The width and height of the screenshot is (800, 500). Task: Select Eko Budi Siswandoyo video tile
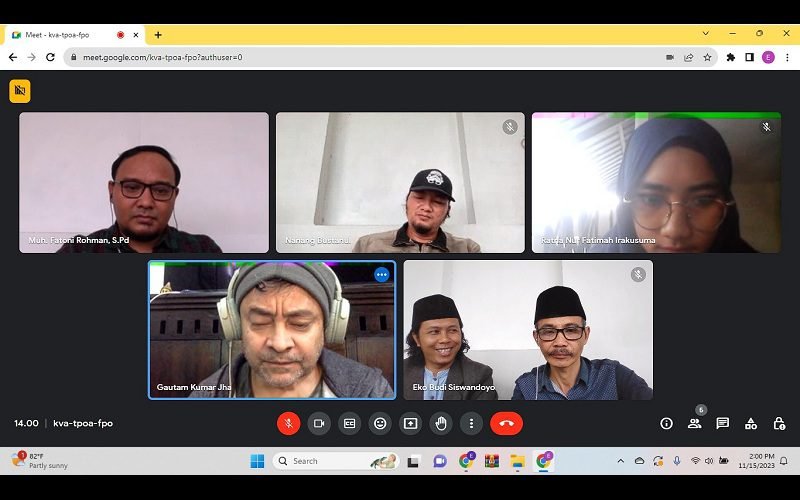coord(528,330)
